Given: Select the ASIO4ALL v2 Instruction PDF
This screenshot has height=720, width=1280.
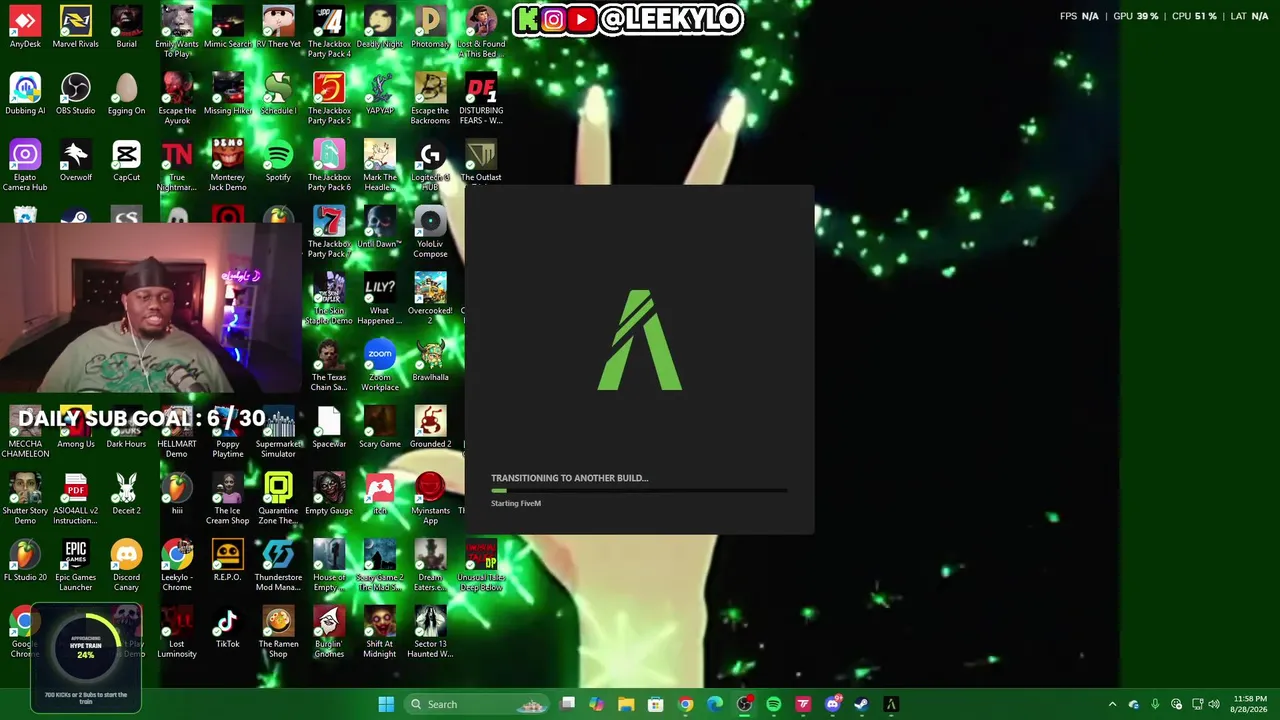Looking at the screenshot, I should point(76,498).
